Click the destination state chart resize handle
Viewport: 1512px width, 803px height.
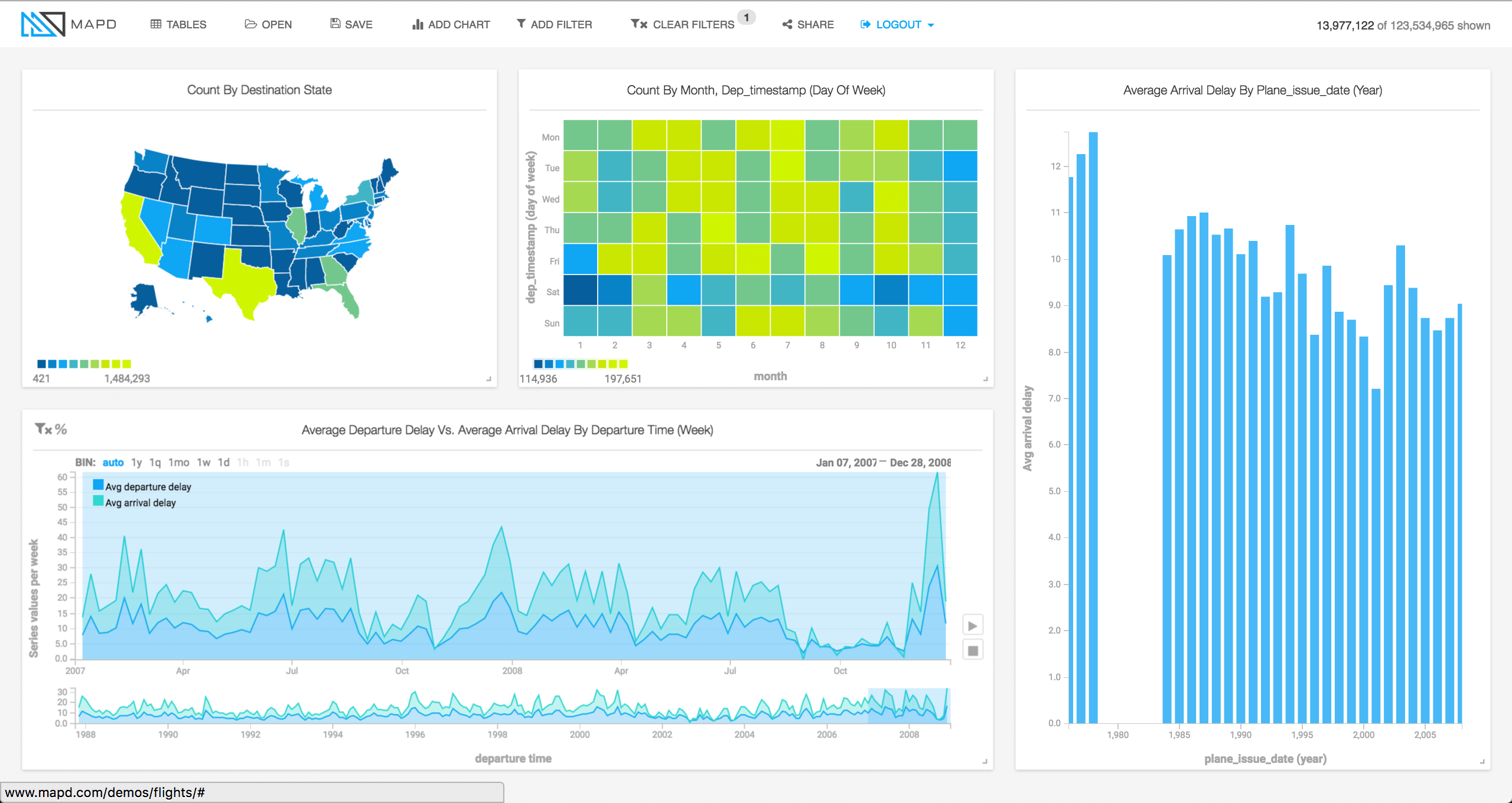(488, 379)
